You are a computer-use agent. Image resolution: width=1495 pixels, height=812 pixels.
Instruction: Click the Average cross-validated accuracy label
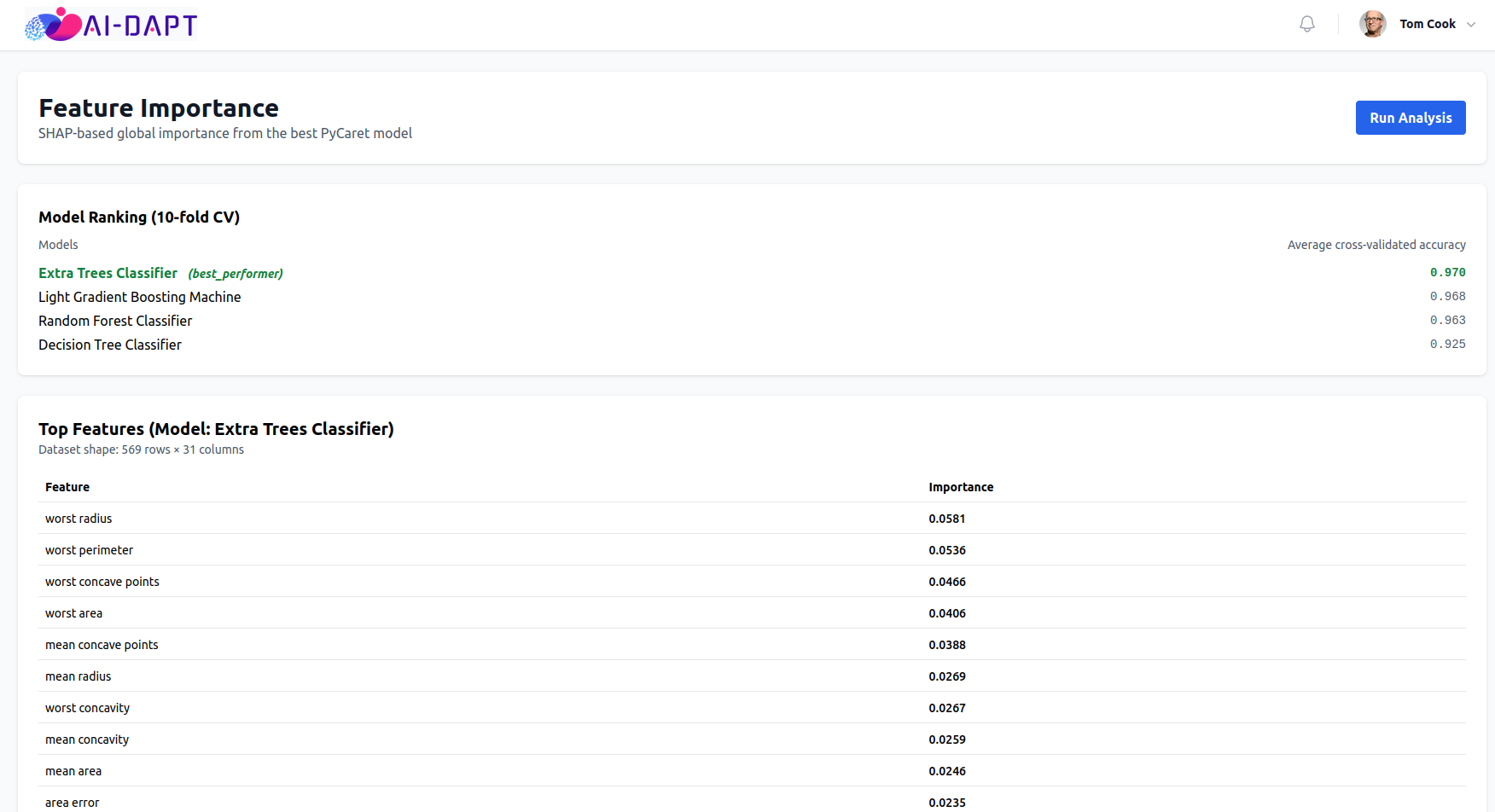click(1376, 245)
